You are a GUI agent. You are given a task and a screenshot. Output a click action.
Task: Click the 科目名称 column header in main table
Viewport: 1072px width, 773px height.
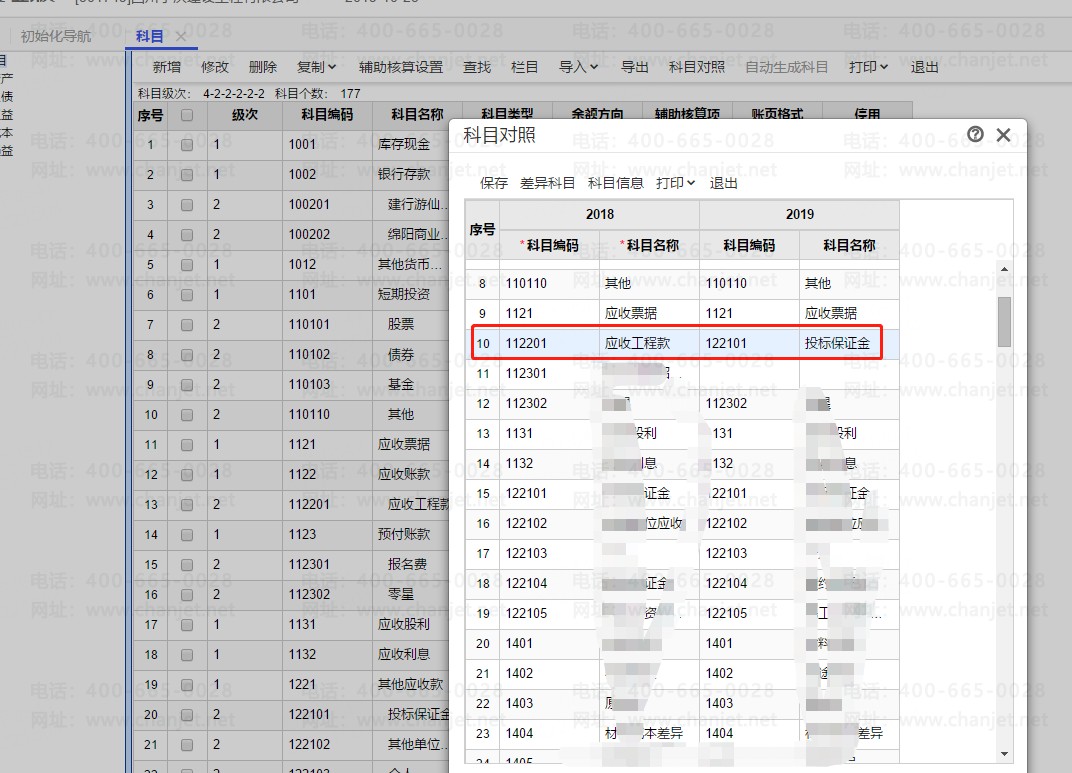[x=417, y=115]
